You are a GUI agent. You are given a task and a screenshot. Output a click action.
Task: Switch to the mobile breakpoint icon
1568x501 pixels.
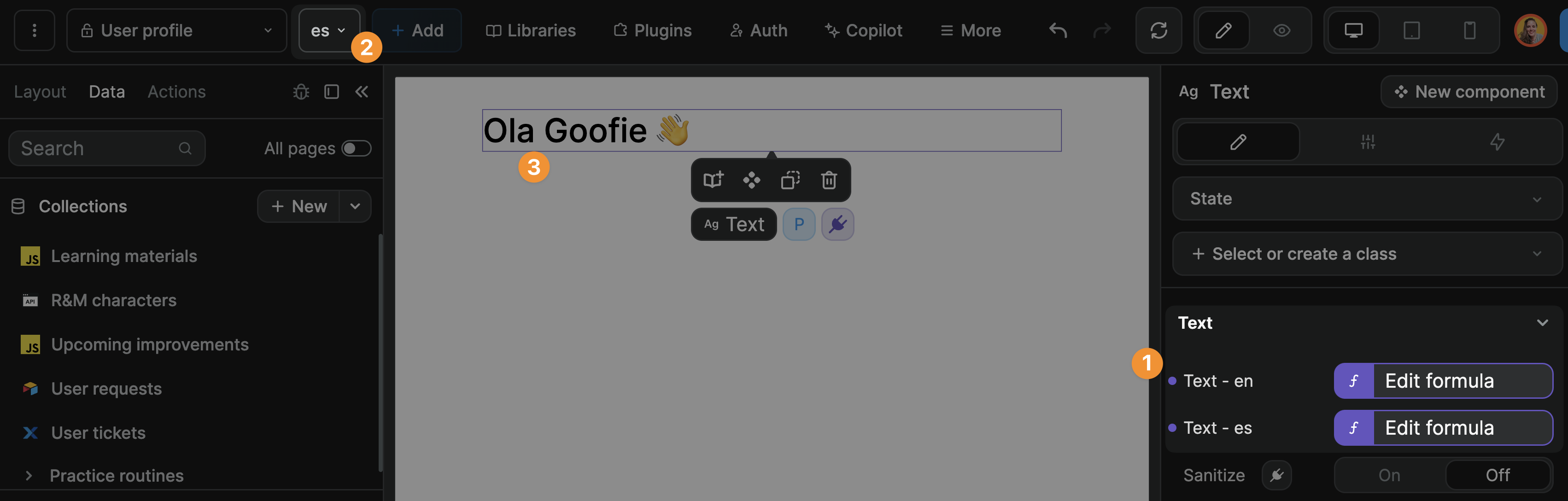1469,30
